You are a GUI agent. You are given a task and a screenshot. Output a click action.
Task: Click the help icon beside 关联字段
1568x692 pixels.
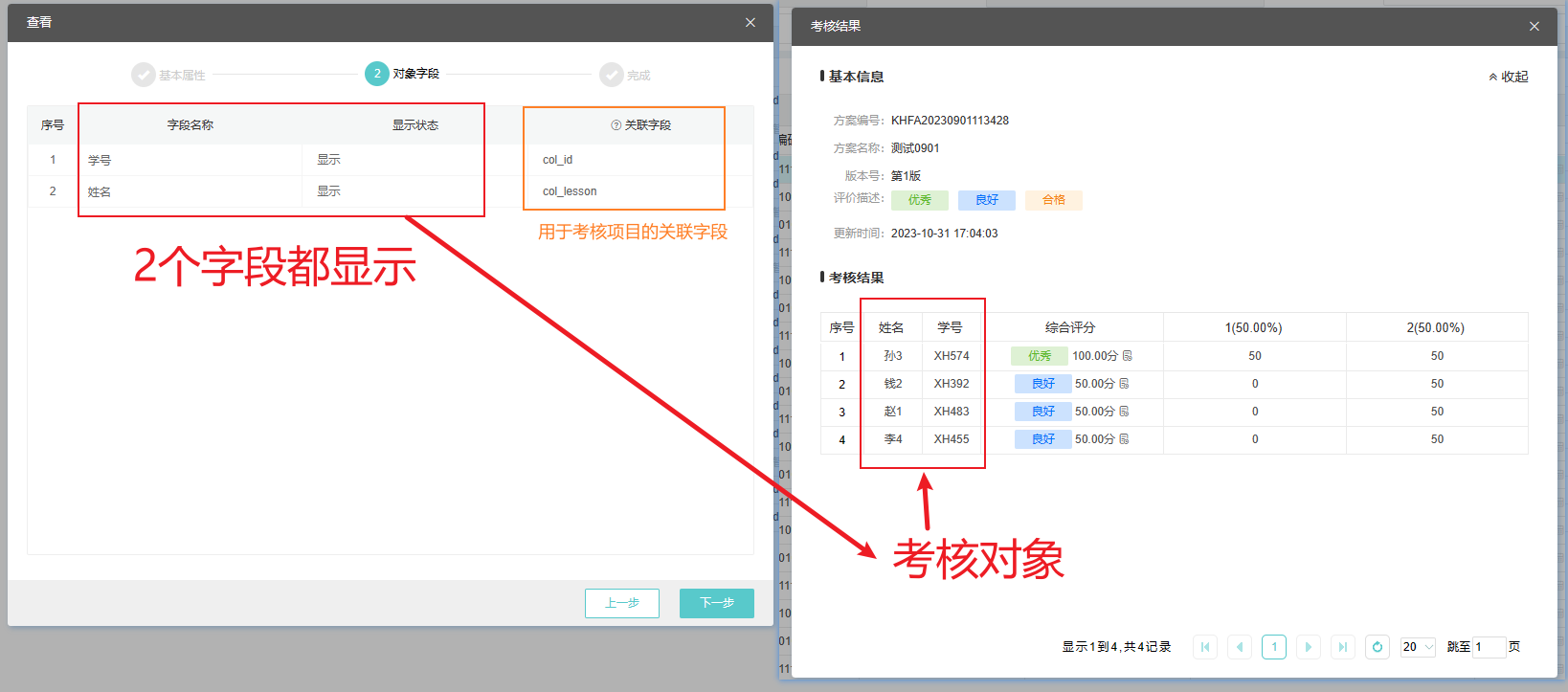616,125
